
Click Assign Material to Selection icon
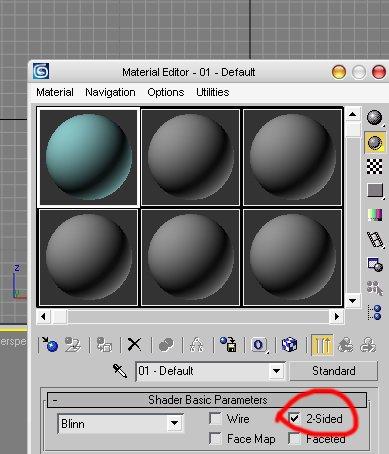pyautogui.click(x=104, y=344)
